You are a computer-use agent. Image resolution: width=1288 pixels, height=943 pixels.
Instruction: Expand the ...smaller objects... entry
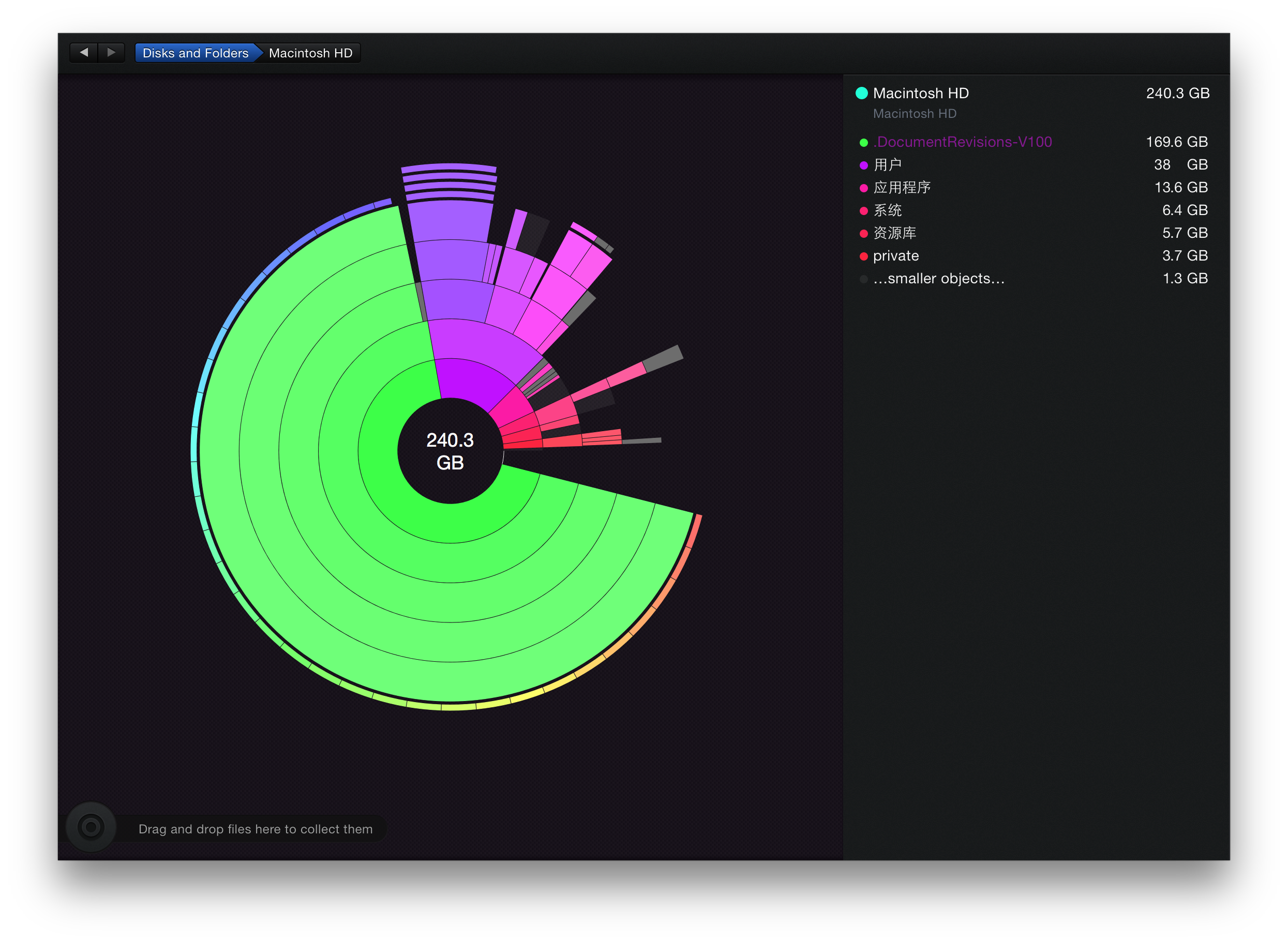pyautogui.click(x=938, y=279)
